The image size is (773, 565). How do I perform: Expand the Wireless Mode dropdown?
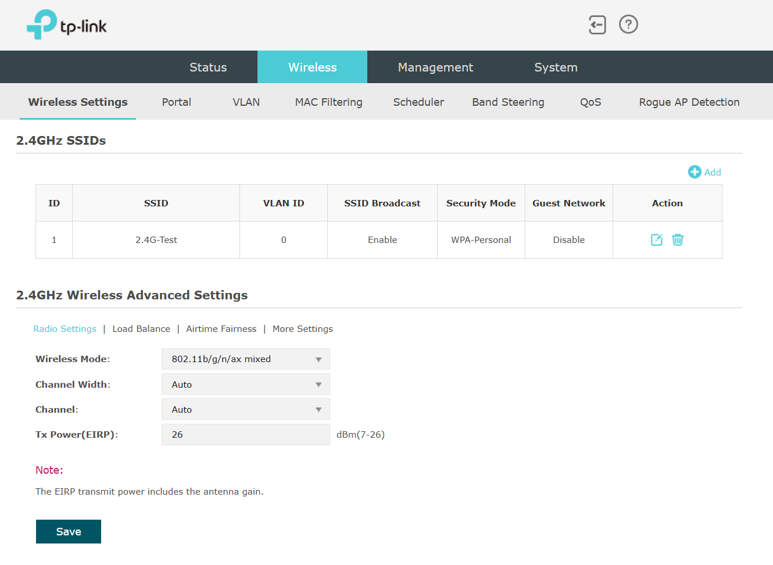pos(245,359)
